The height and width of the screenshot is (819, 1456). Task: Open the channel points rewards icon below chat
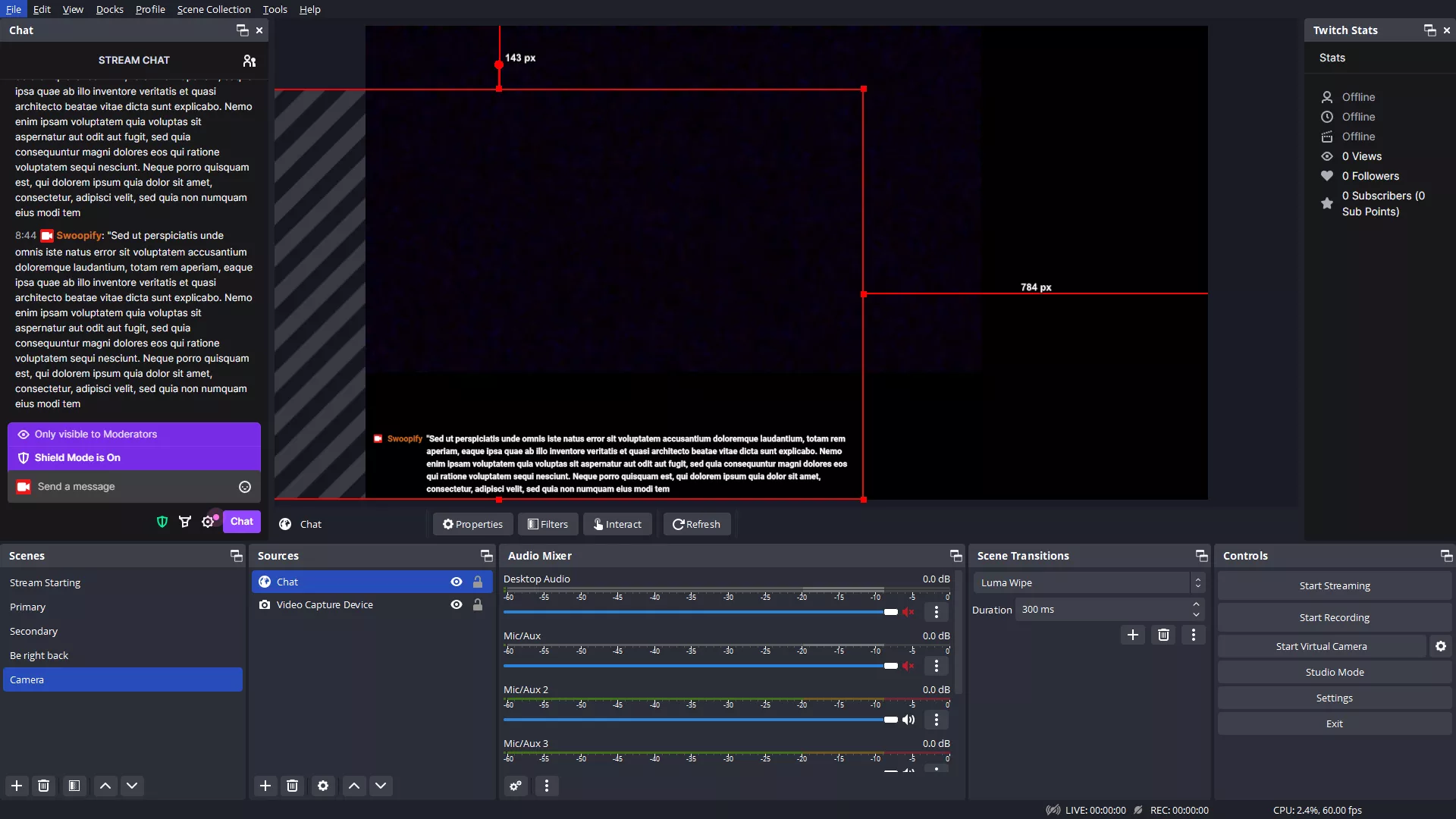[x=185, y=522]
